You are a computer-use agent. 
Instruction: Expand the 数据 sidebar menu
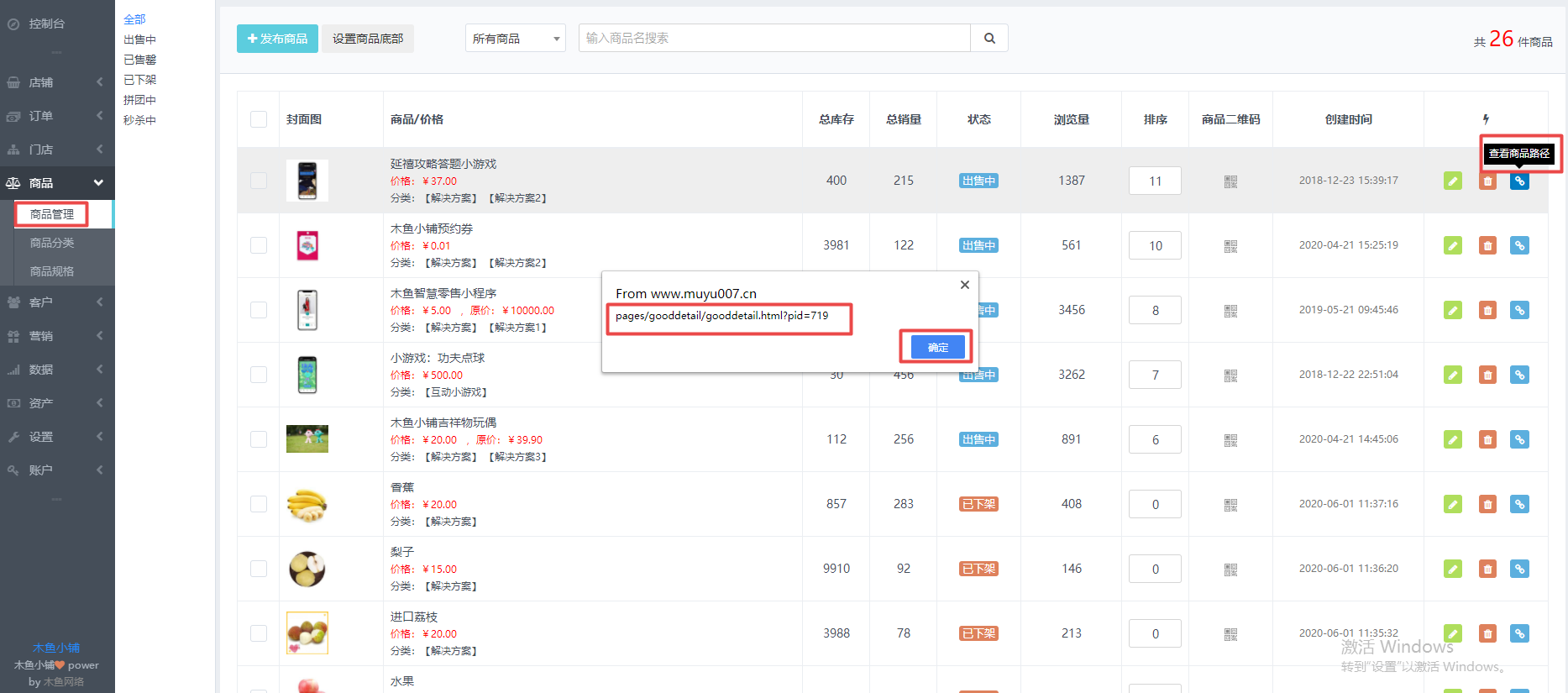[x=57, y=370]
